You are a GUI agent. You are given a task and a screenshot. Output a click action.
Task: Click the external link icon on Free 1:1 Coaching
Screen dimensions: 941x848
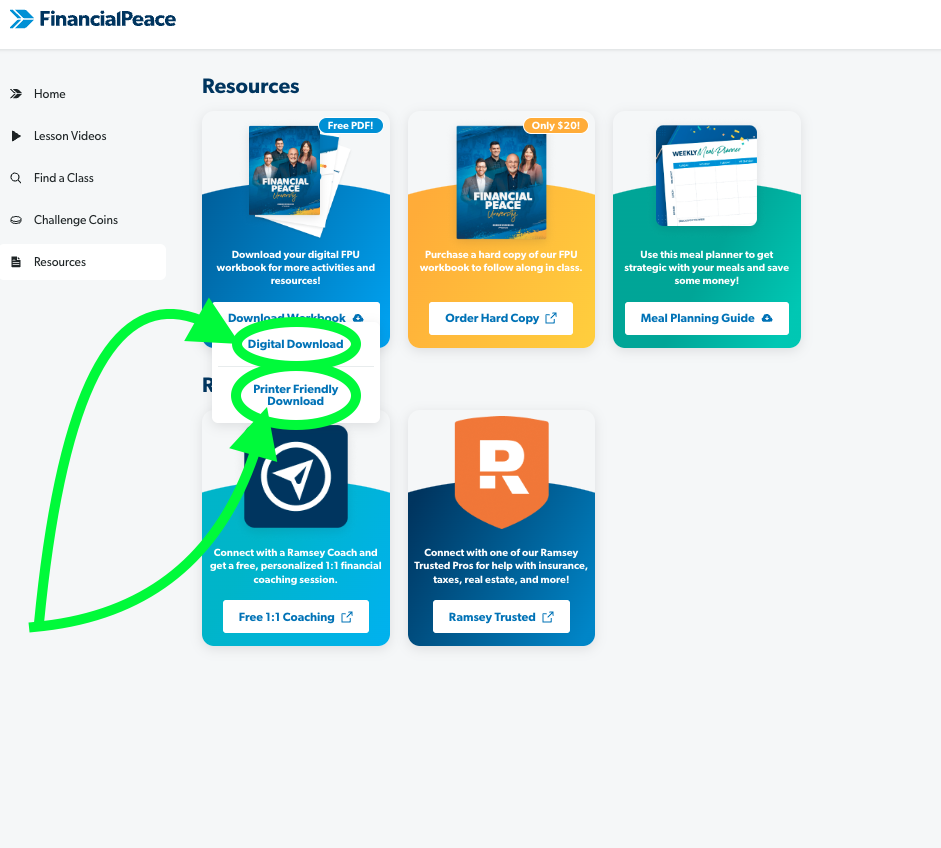(x=347, y=617)
